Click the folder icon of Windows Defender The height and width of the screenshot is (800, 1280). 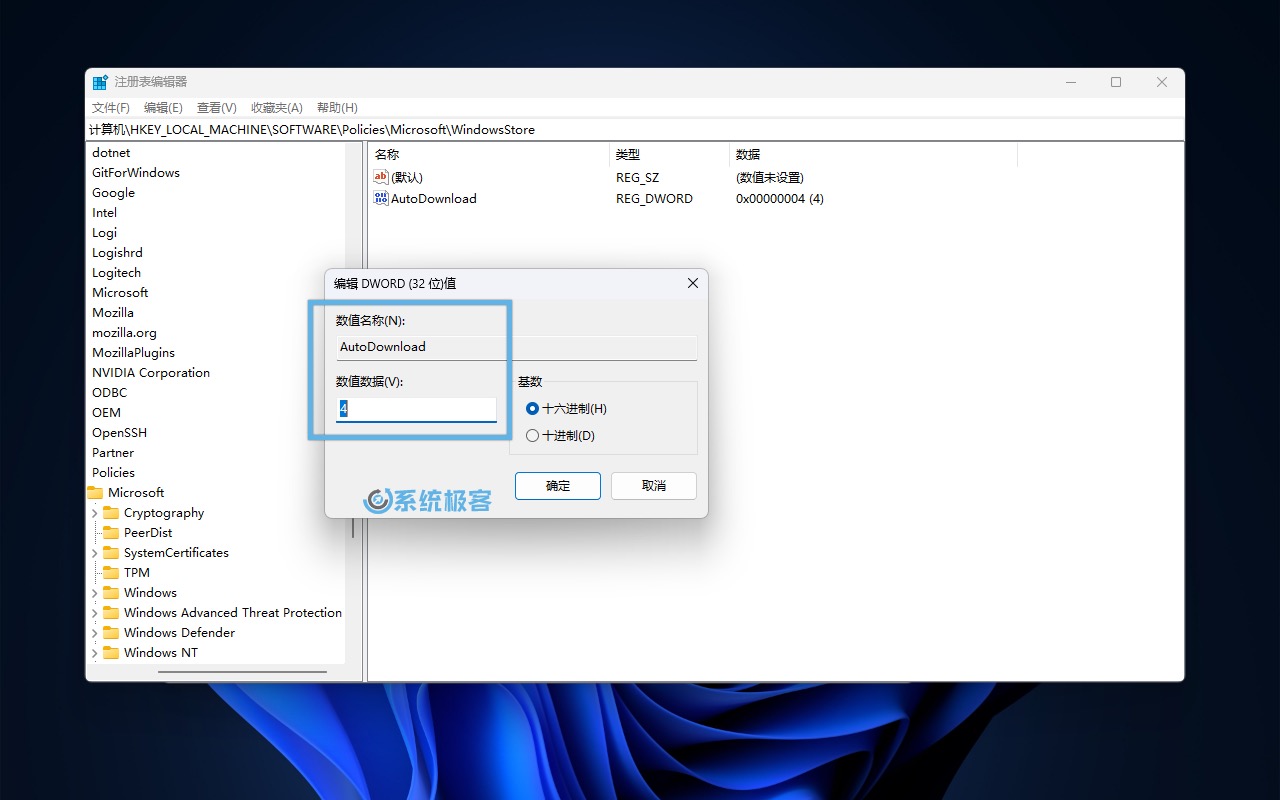pos(113,632)
